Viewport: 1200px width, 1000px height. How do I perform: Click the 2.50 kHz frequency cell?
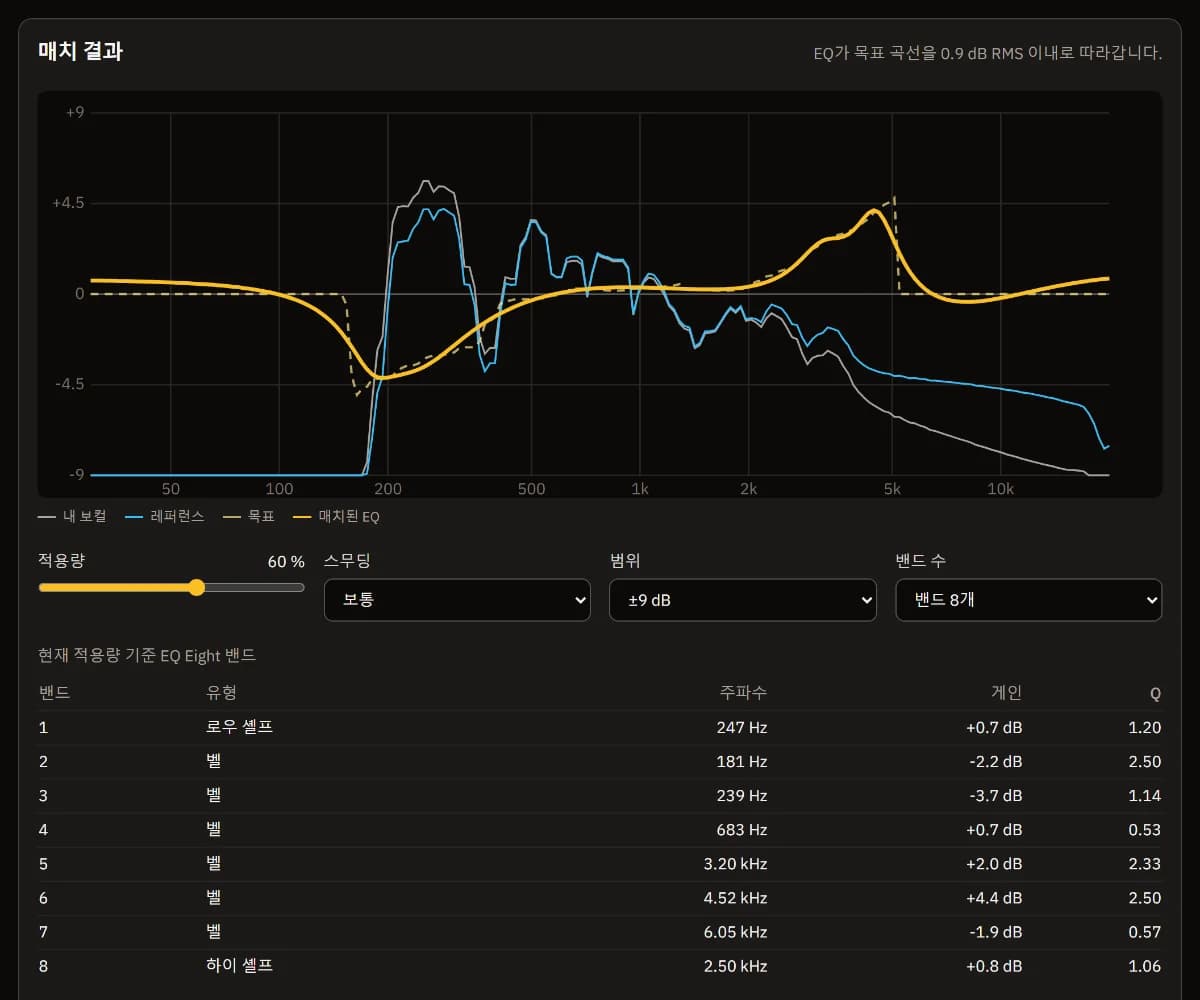(x=736, y=966)
